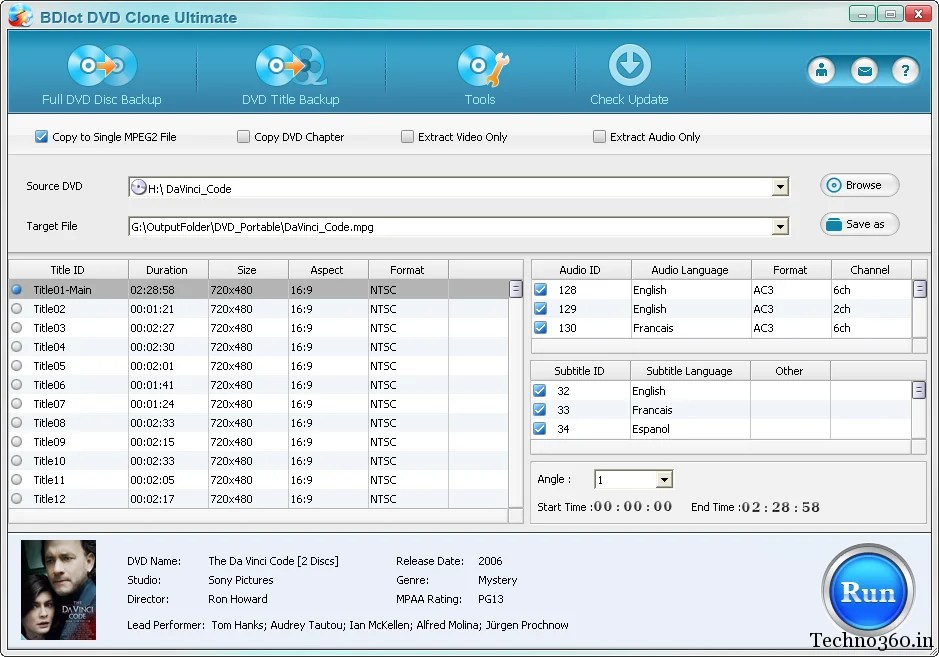Click duration 00:01:41 of Title06
Image resolution: width=939 pixels, height=657 pixels.
click(x=152, y=384)
